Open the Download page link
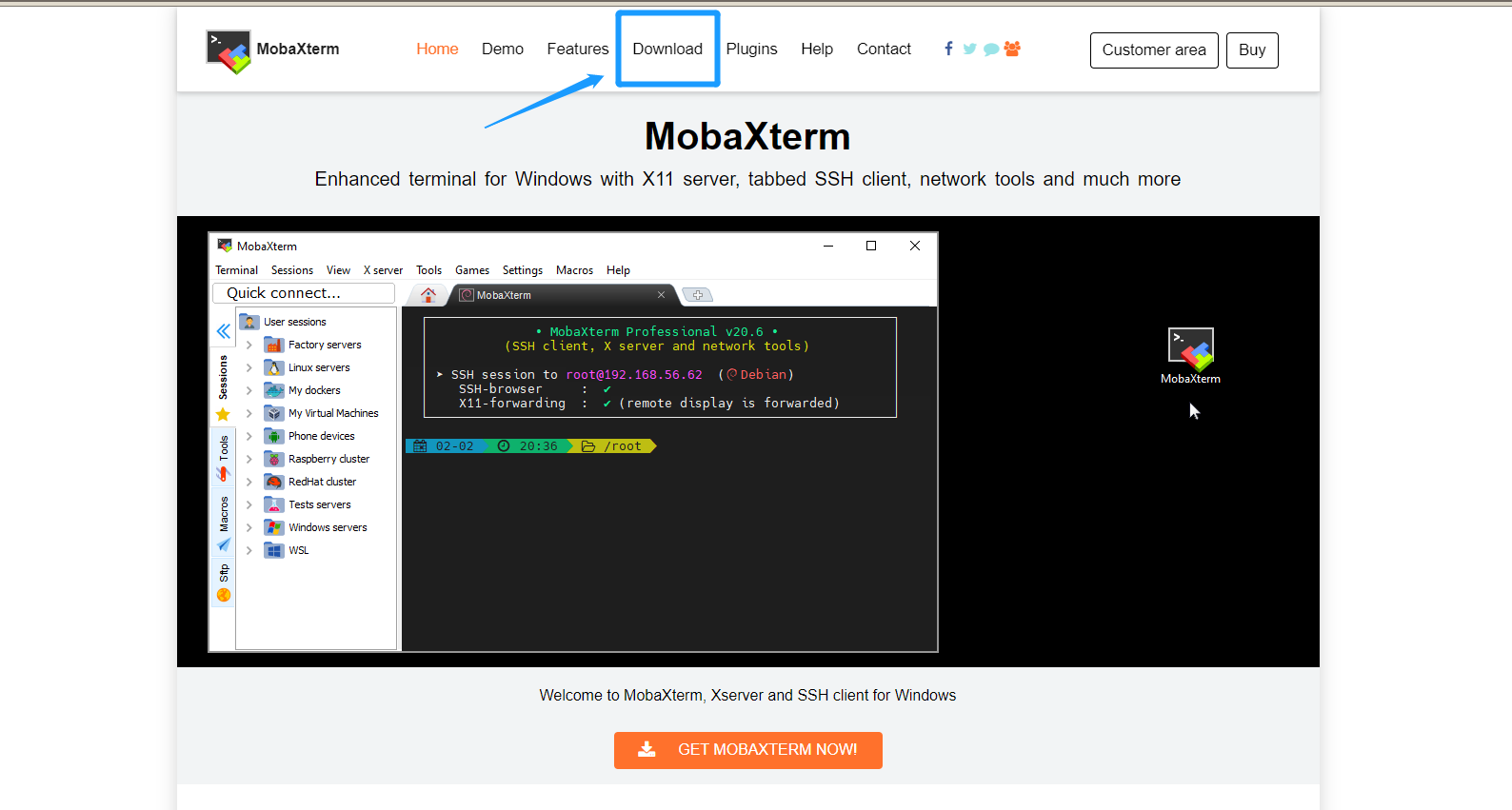This screenshot has height=810, width=1512. click(x=667, y=49)
